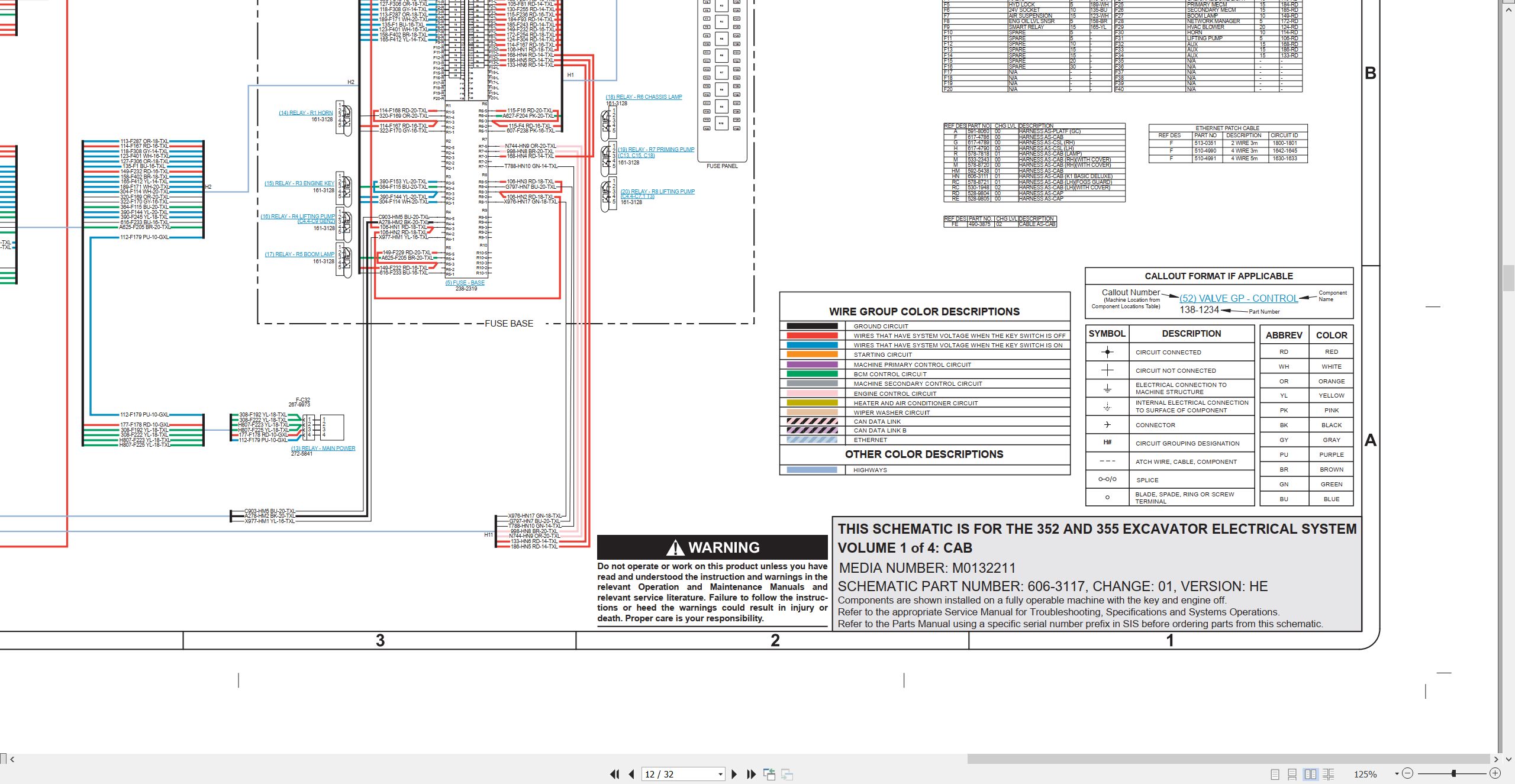Click 'CALLOUT FORMAT IF APPLICABLE' heading
The image size is (1515, 784).
click(x=1219, y=276)
